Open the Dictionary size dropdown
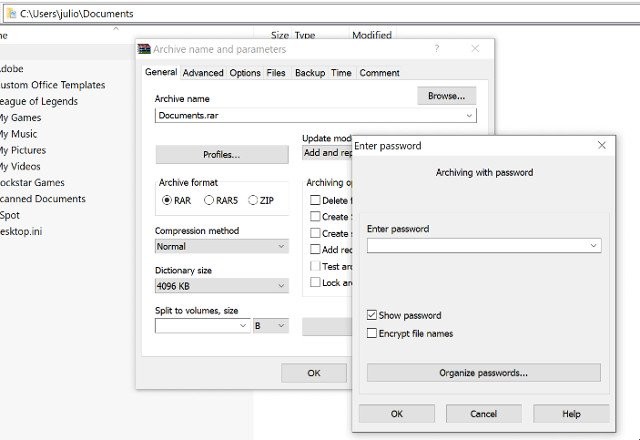The image size is (640, 440). click(281, 286)
